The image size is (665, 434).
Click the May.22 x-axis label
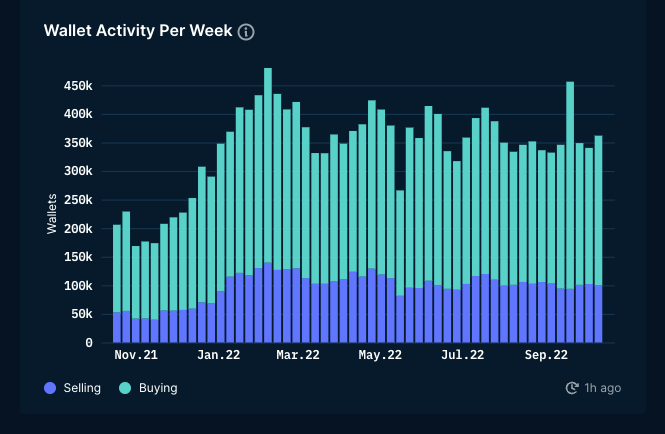click(x=380, y=355)
